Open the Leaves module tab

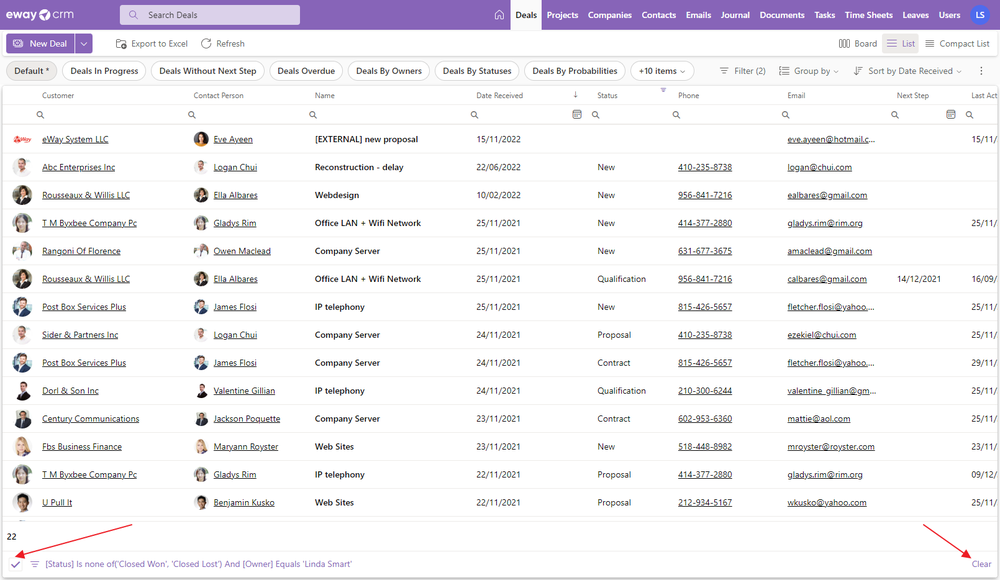pyautogui.click(x=915, y=15)
